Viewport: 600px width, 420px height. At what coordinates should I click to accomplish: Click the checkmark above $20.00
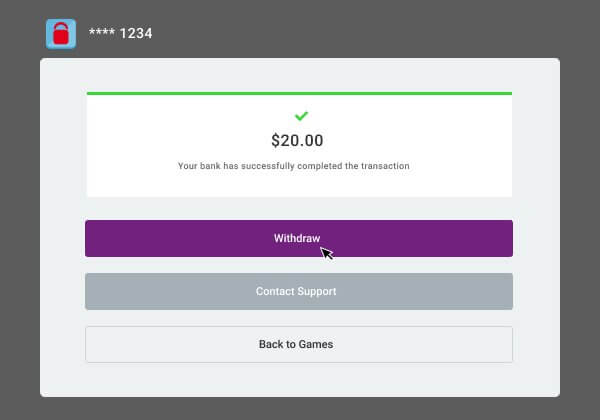[x=301, y=116]
